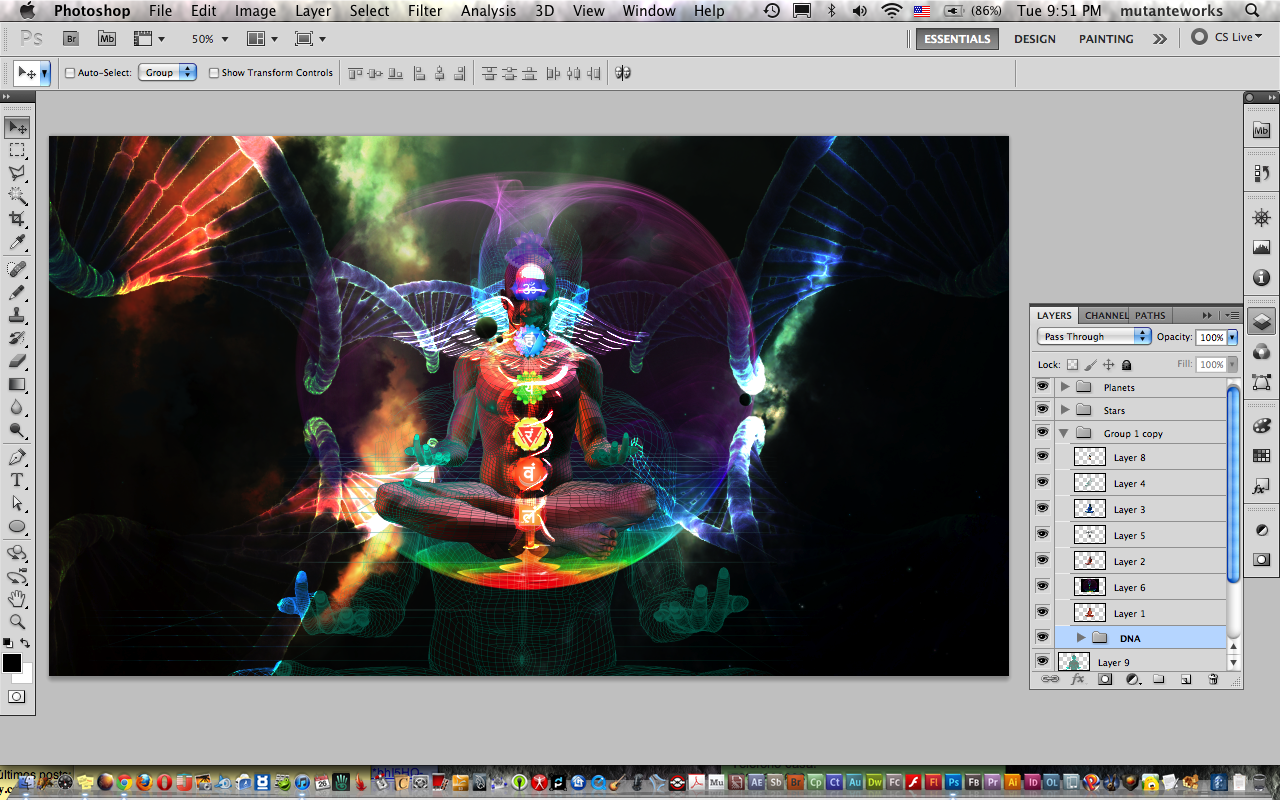Launch Mini Bridge from the application bar
The width and height of the screenshot is (1280, 800).
107,38
